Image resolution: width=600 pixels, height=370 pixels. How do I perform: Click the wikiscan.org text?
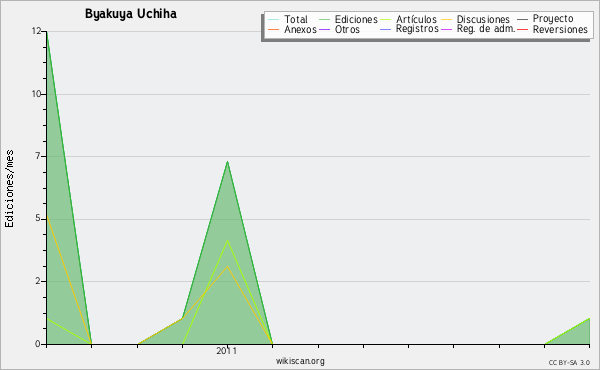[x=300, y=361]
